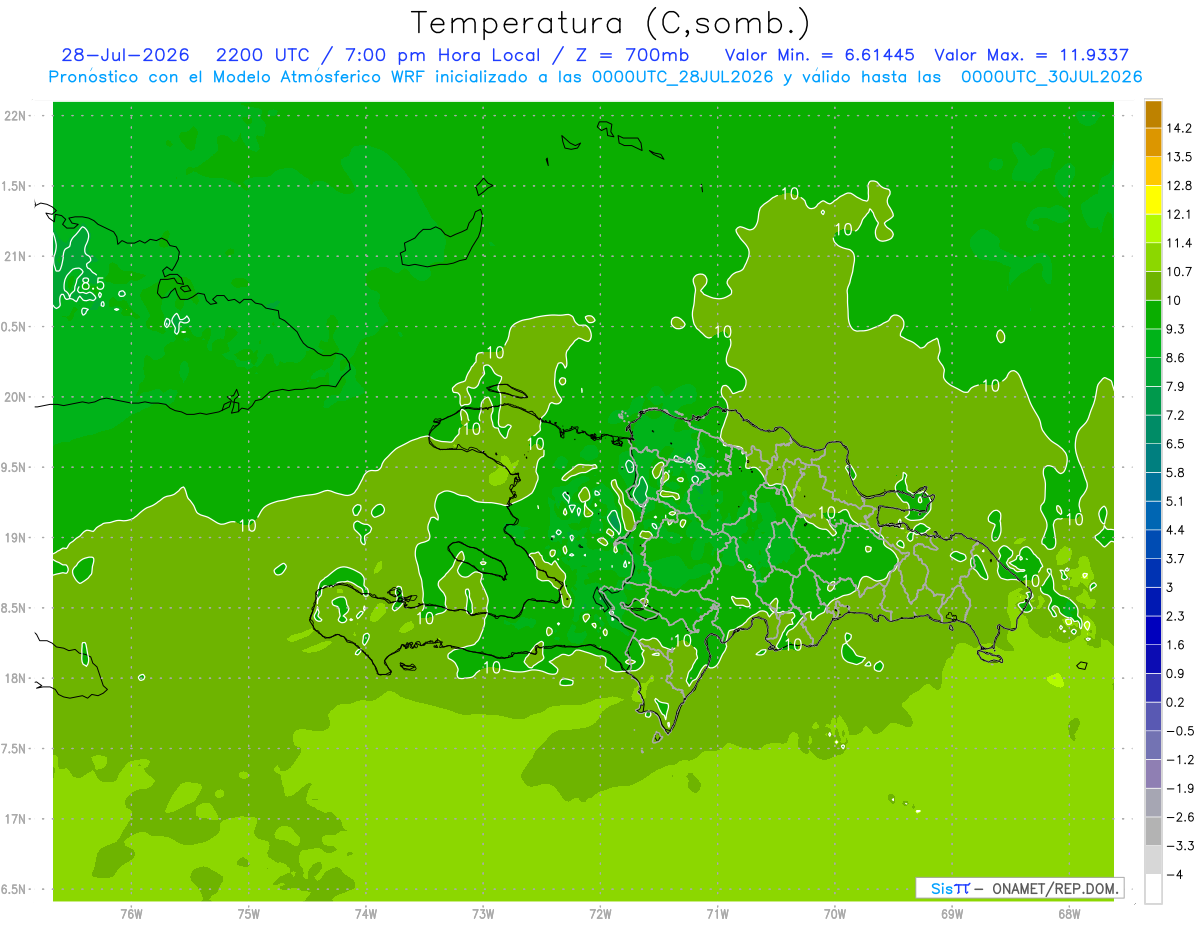Image resolution: width=1200 pixels, height=927 pixels.
Task: Click the "71W" longitude axis label
Action: (x=717, y=914)
